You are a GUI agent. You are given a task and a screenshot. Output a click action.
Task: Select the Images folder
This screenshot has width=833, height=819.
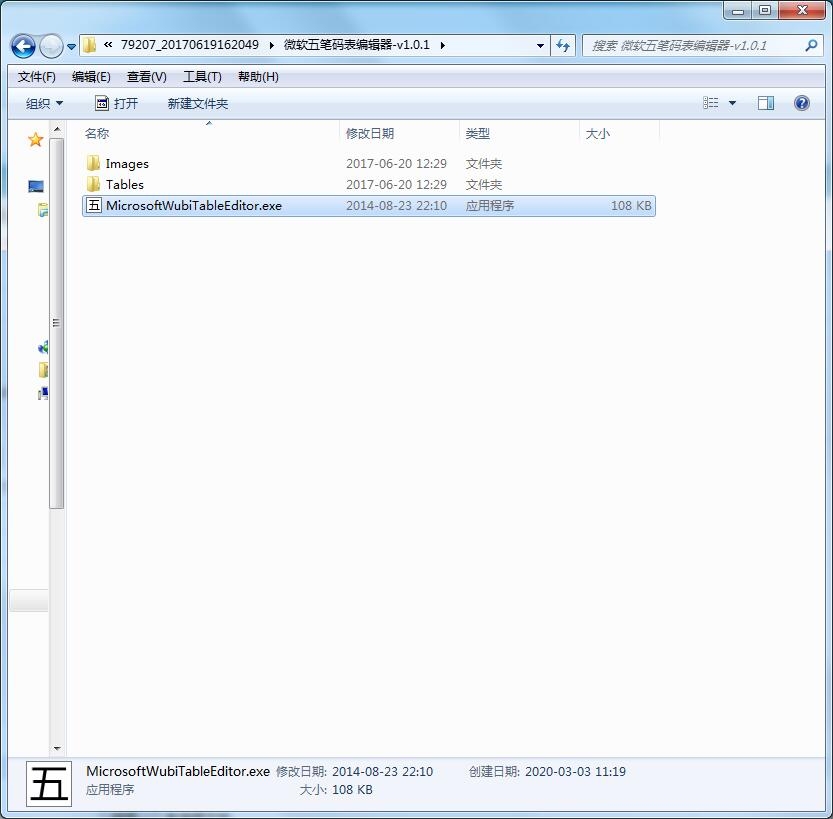click(x=127, y=164)
